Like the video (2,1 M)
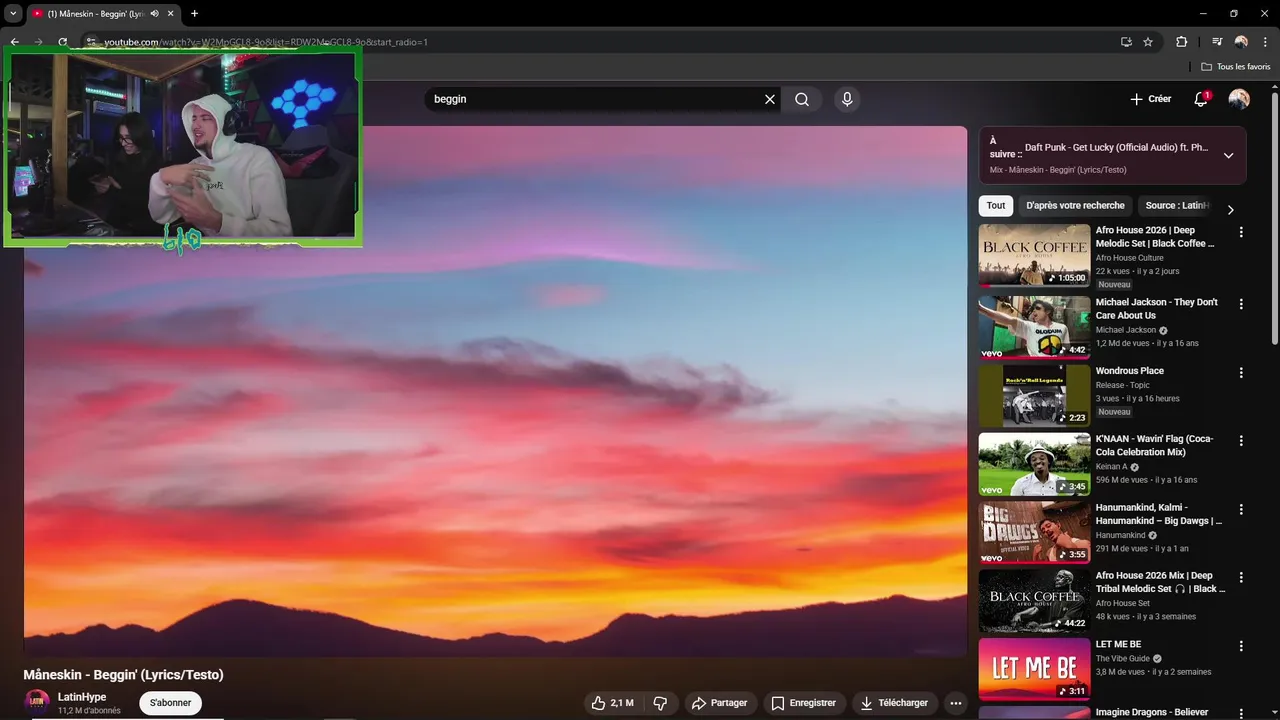This screenshot has height=720, width=1280. tap(612, 703)
